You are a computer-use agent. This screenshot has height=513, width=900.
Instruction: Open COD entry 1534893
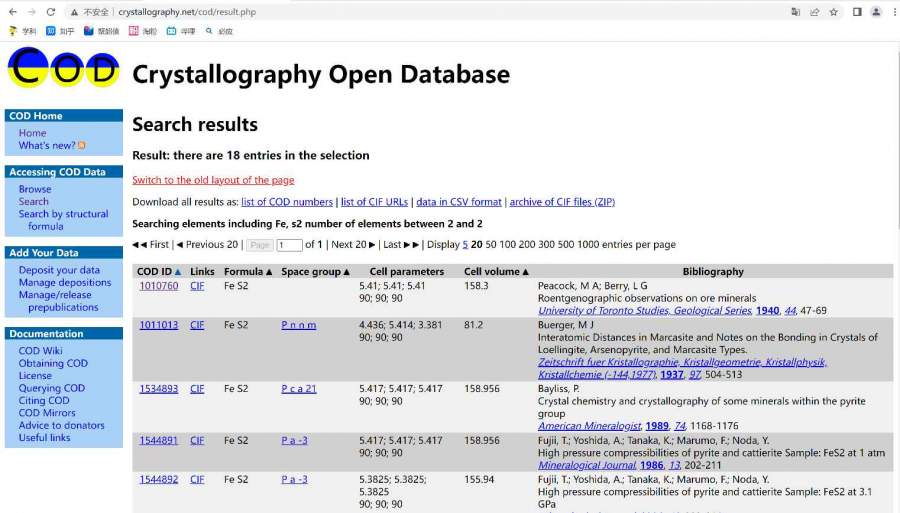(158, 388)
